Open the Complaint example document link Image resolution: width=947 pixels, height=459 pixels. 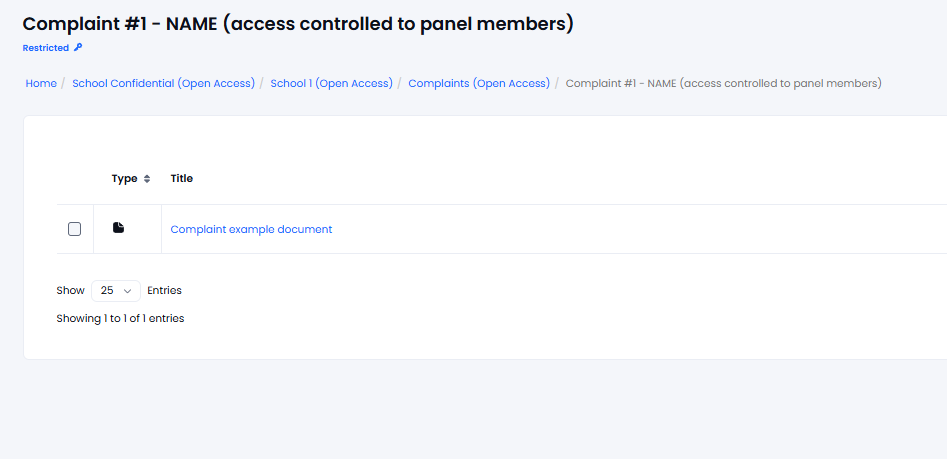click(251, 230)
